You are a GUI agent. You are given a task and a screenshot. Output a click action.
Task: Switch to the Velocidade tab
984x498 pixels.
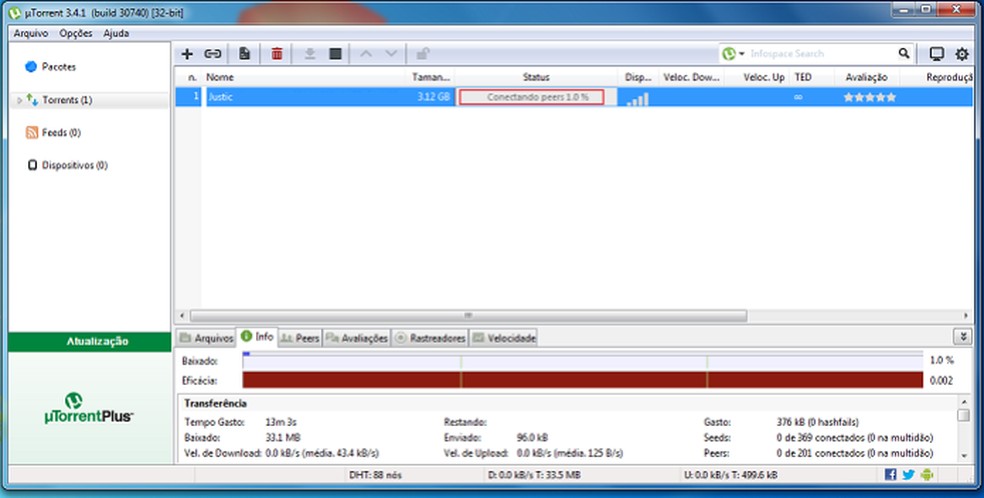(504, 338)
